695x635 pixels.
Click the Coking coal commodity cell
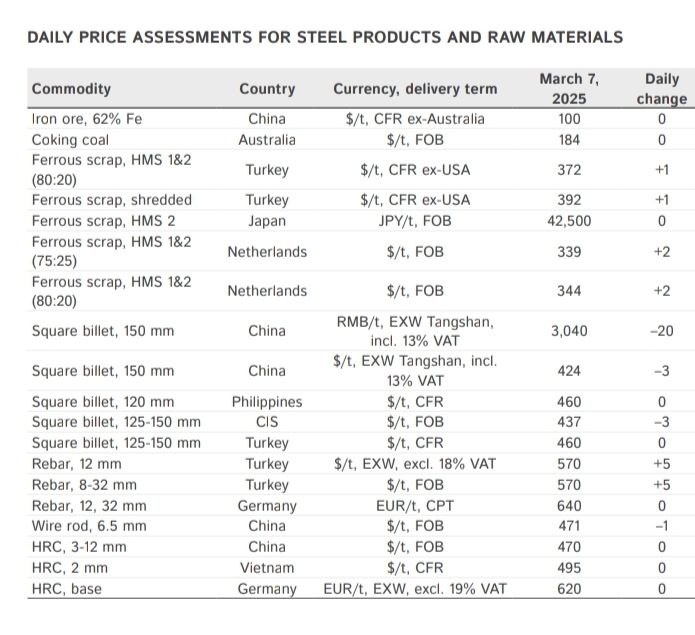pyautogui.click(x=70, y=140)
